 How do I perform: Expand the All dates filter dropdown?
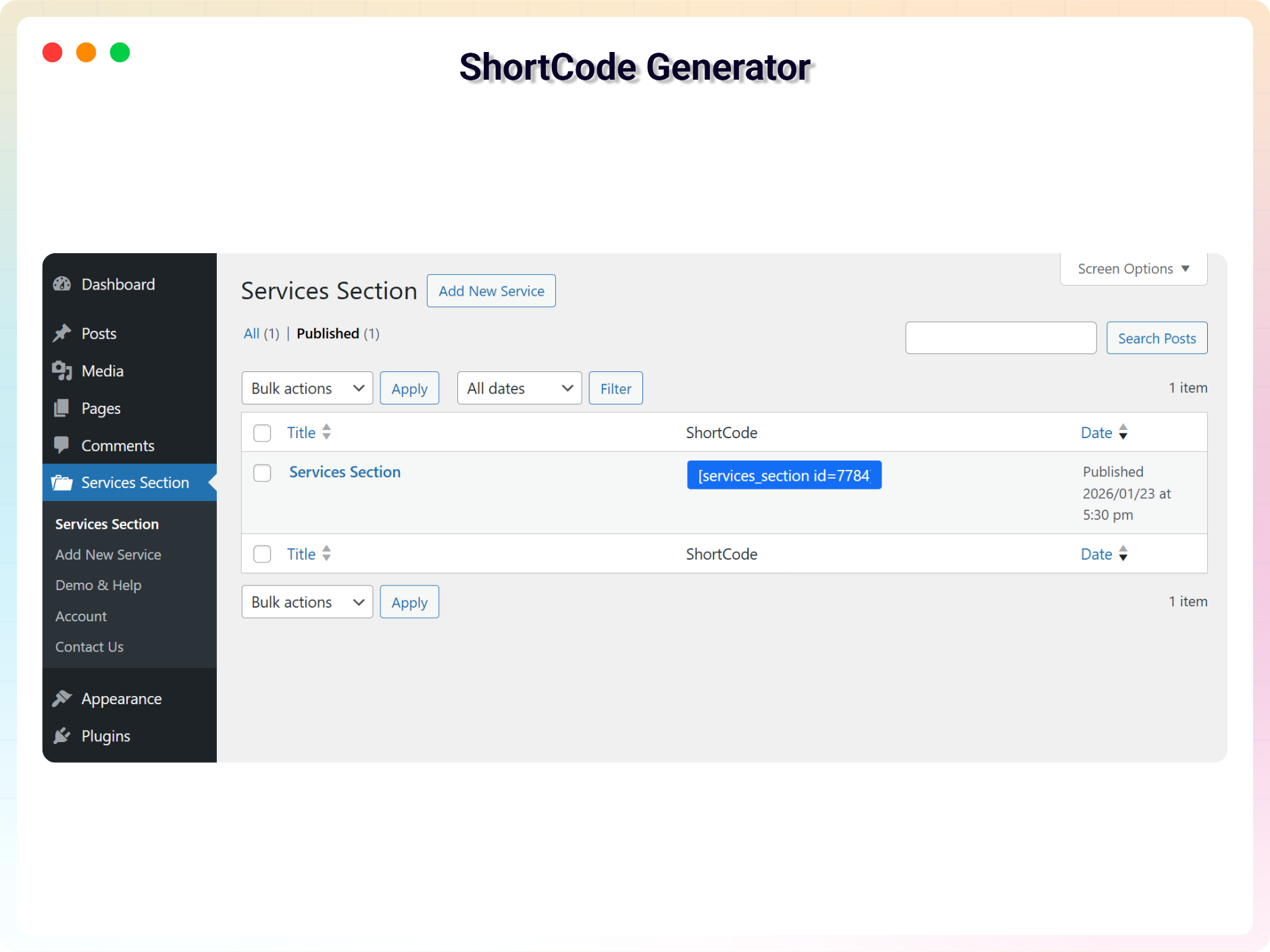point(519,388)
